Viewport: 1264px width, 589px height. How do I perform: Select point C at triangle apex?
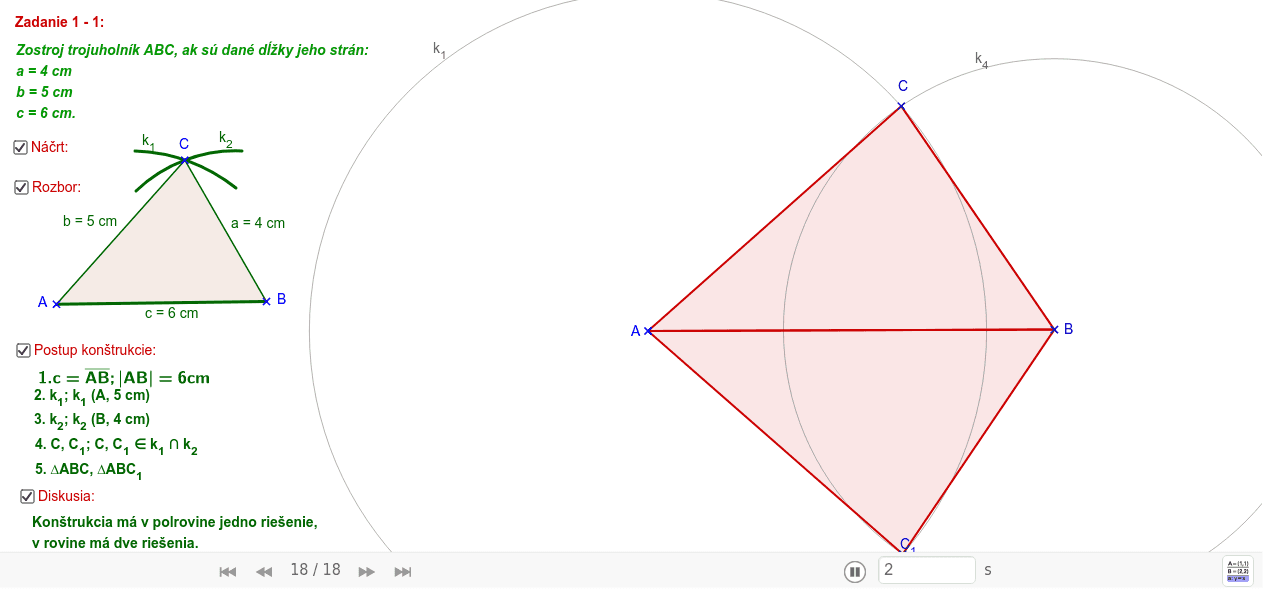click(x=901, y=105)
